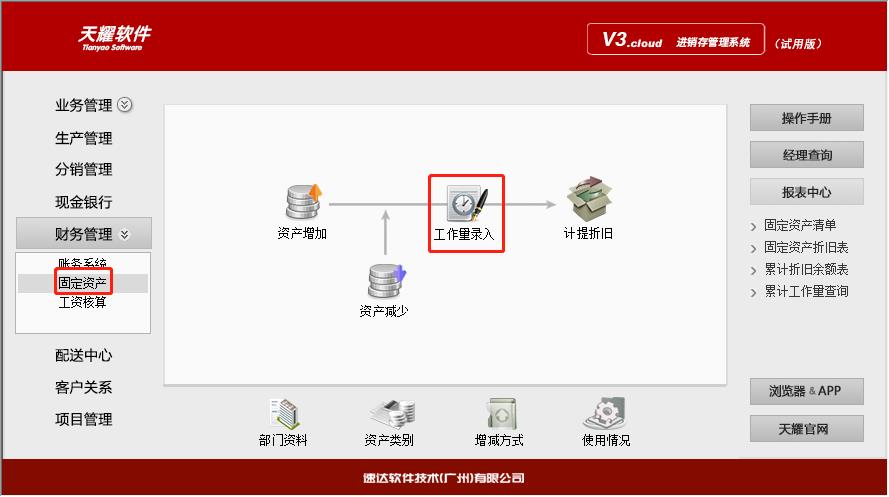Expand the 业务管理 chevron
889x497 pixels.
click(125, 105)
